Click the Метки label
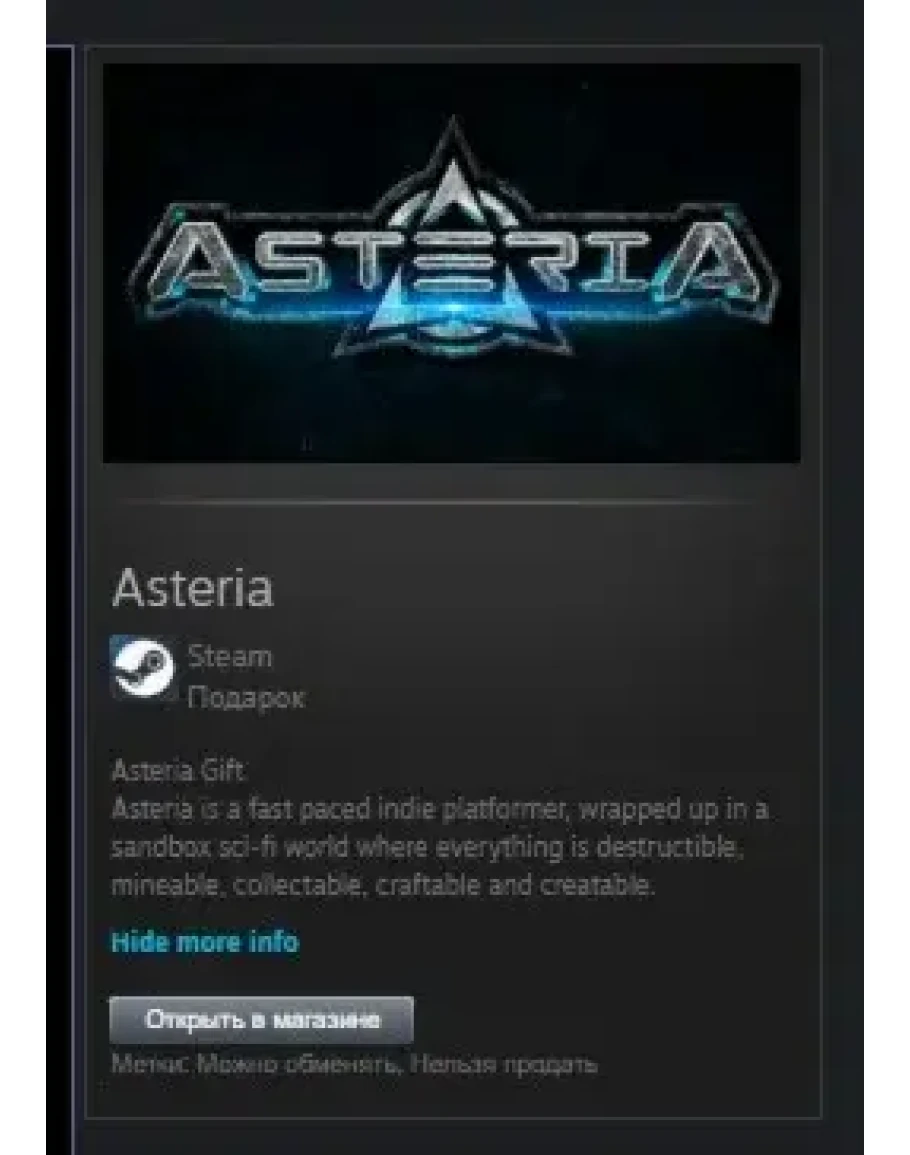 click(150, 1064)
